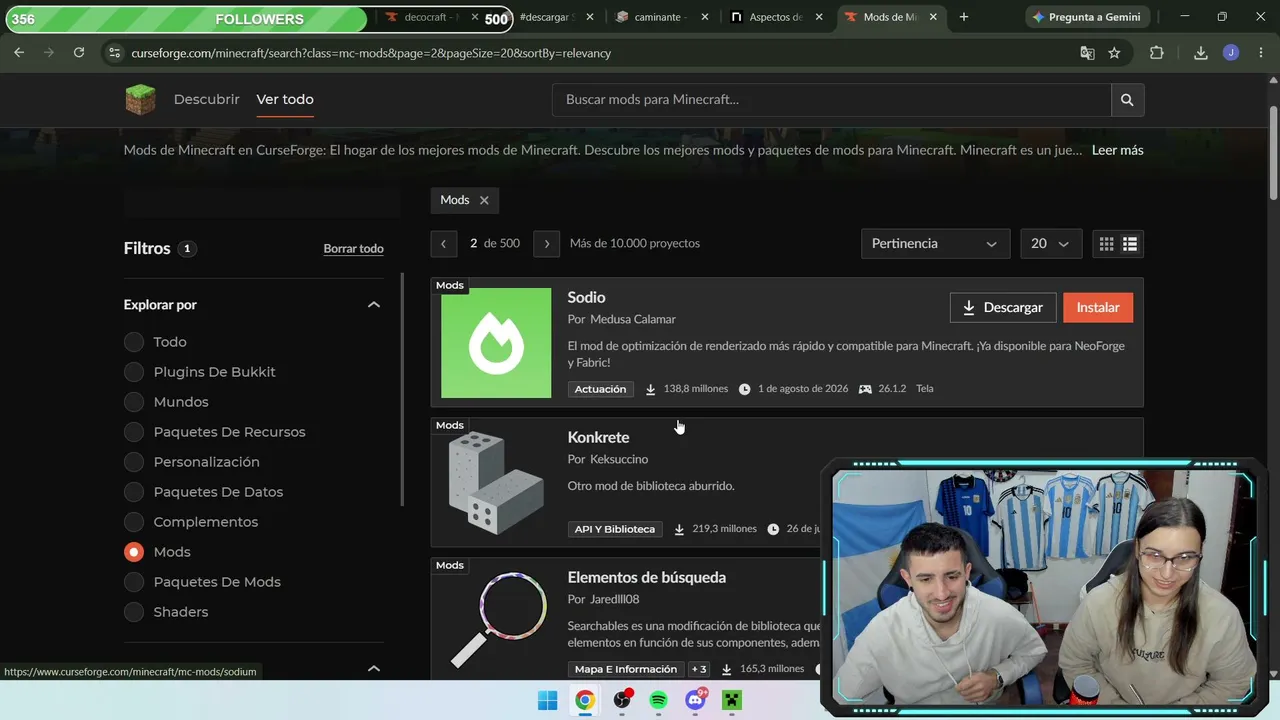Open Minecraft launcher from taskbar
This screenshot has height=720, width=1280.
click(732, 700)
